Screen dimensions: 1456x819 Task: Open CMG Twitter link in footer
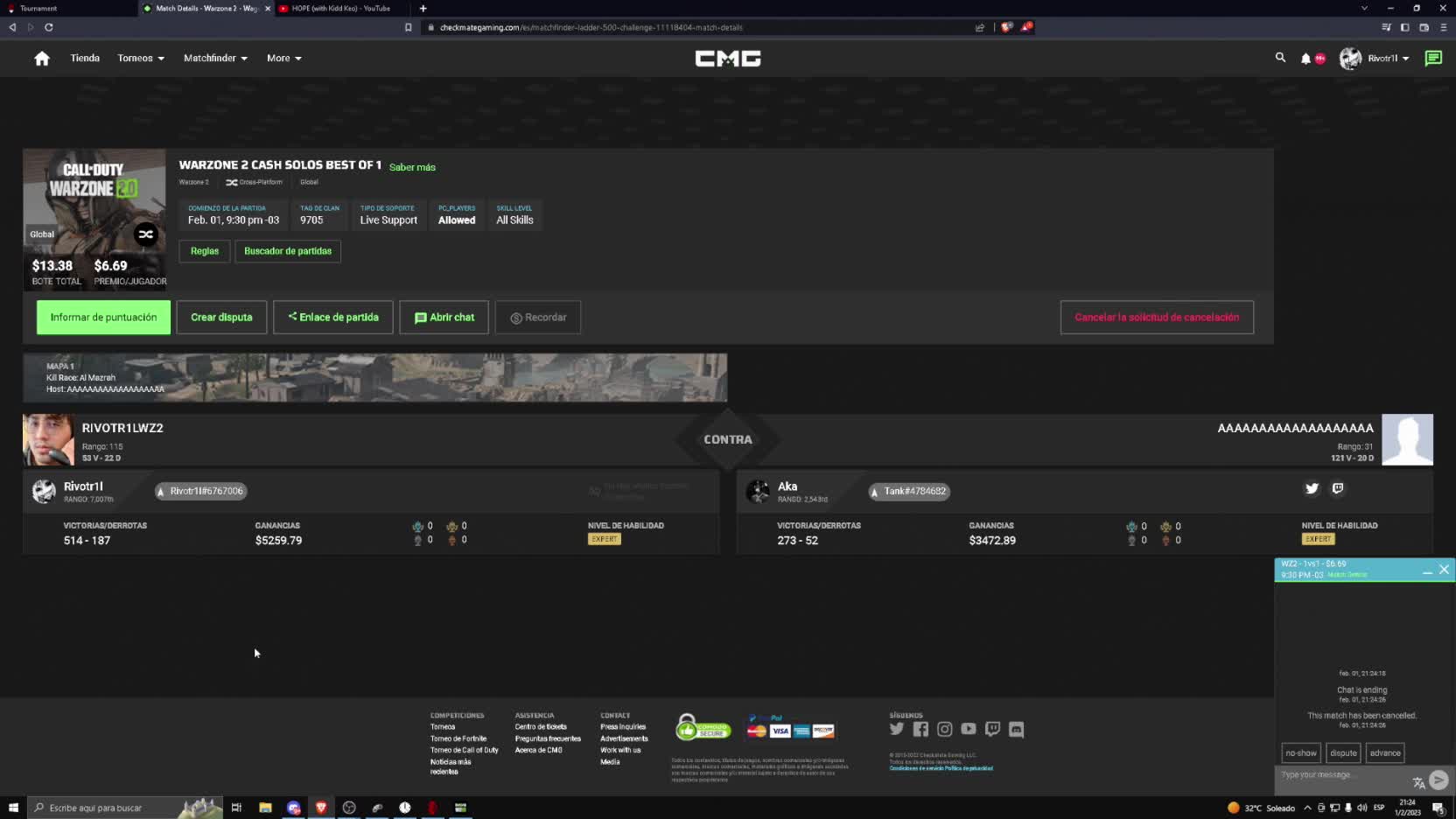tap(897, 729)
